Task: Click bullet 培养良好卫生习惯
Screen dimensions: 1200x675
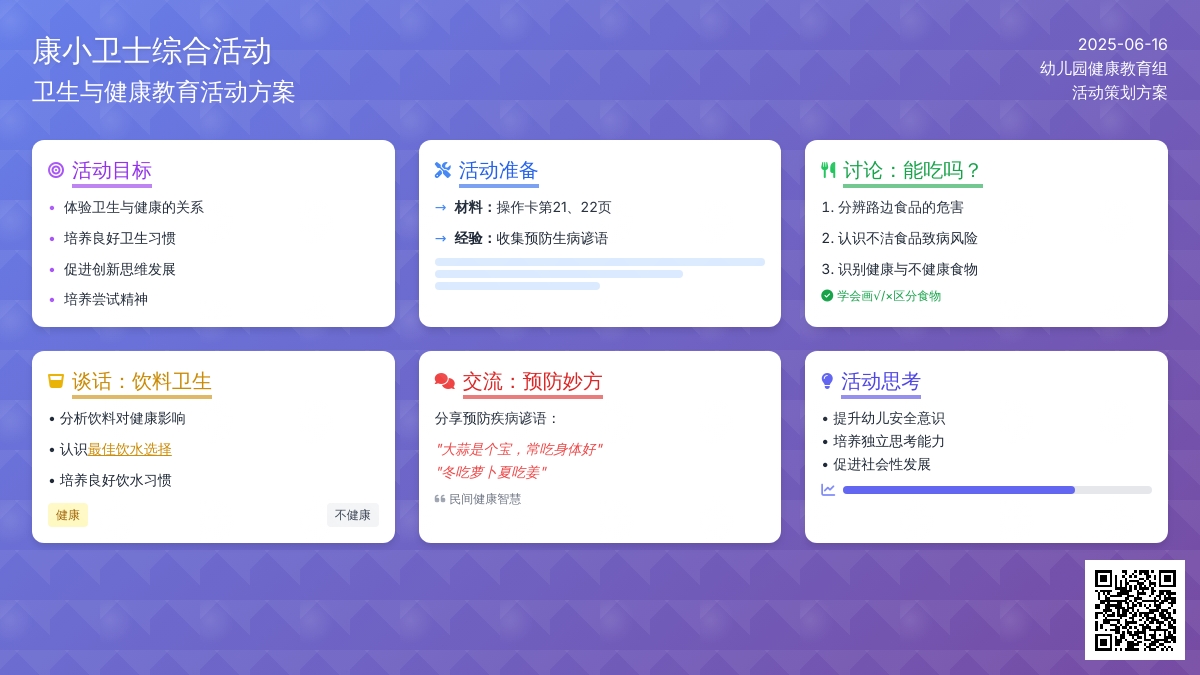Action: click(120, 238)
